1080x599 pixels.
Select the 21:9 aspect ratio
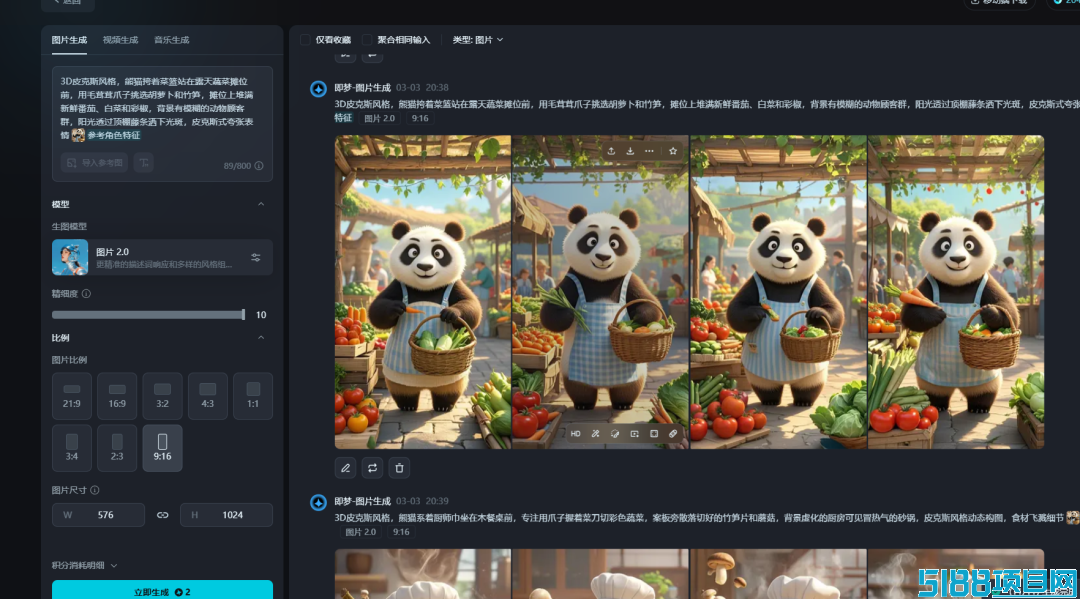coord(72,396)
